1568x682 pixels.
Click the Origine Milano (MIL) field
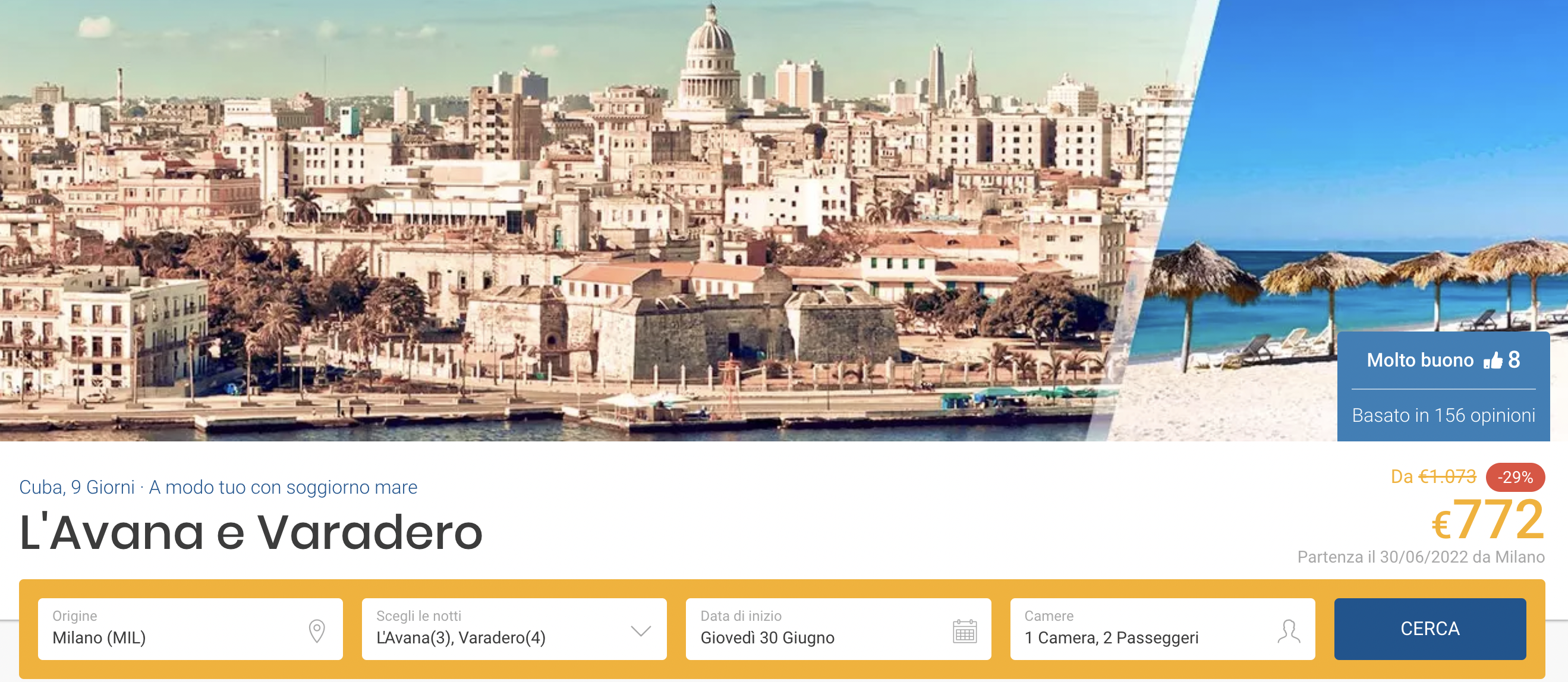[x=190, y=629]
